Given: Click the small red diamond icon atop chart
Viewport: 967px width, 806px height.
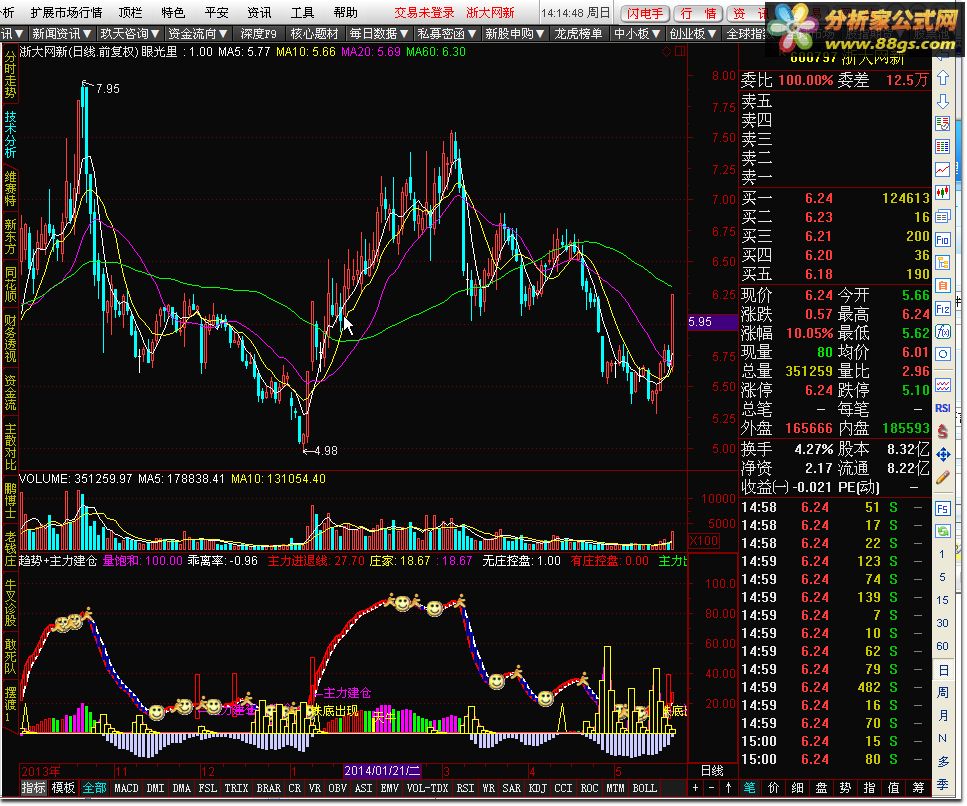Looking at the screenshot, I should 667,52.
